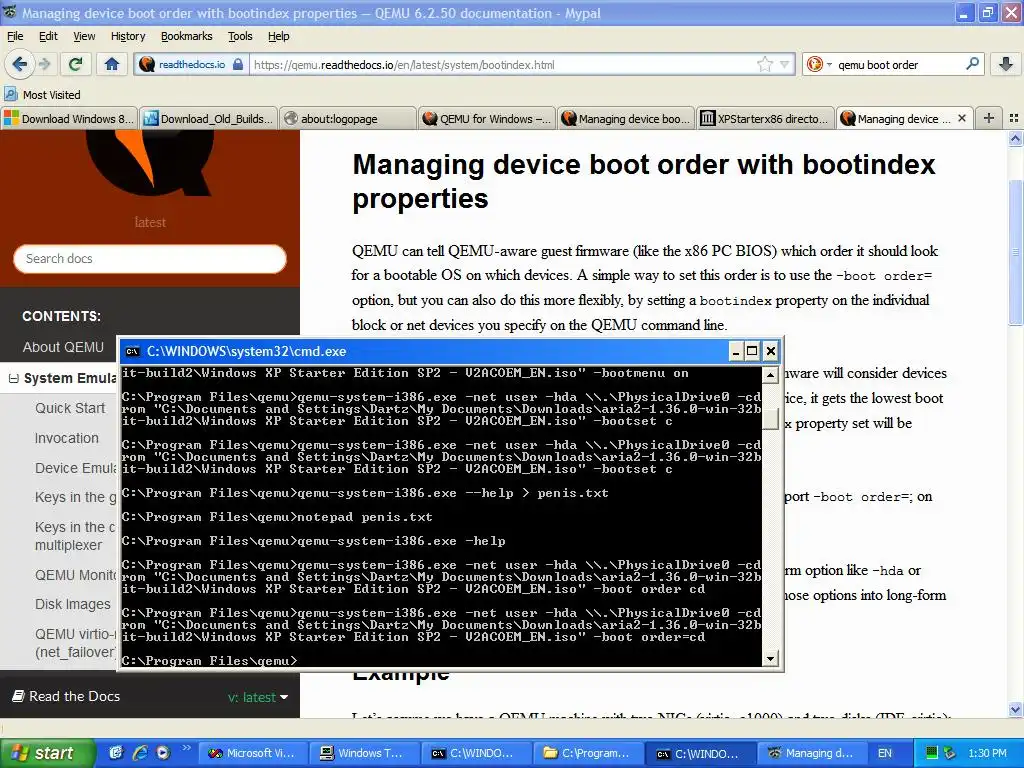The width and height of the screenshot is (1024, 768).
Task: Switch to Microsoft Vi... taskbar button
Action: pos(251,753)
